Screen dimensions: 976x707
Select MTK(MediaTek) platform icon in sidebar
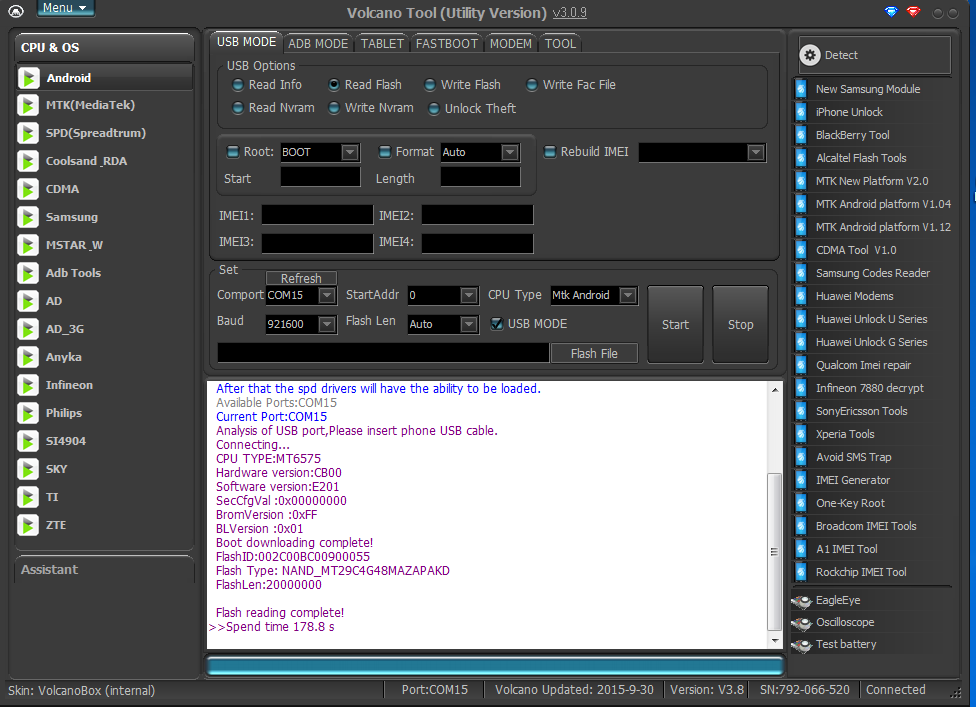pyautogui.click(x=29, y=105)
